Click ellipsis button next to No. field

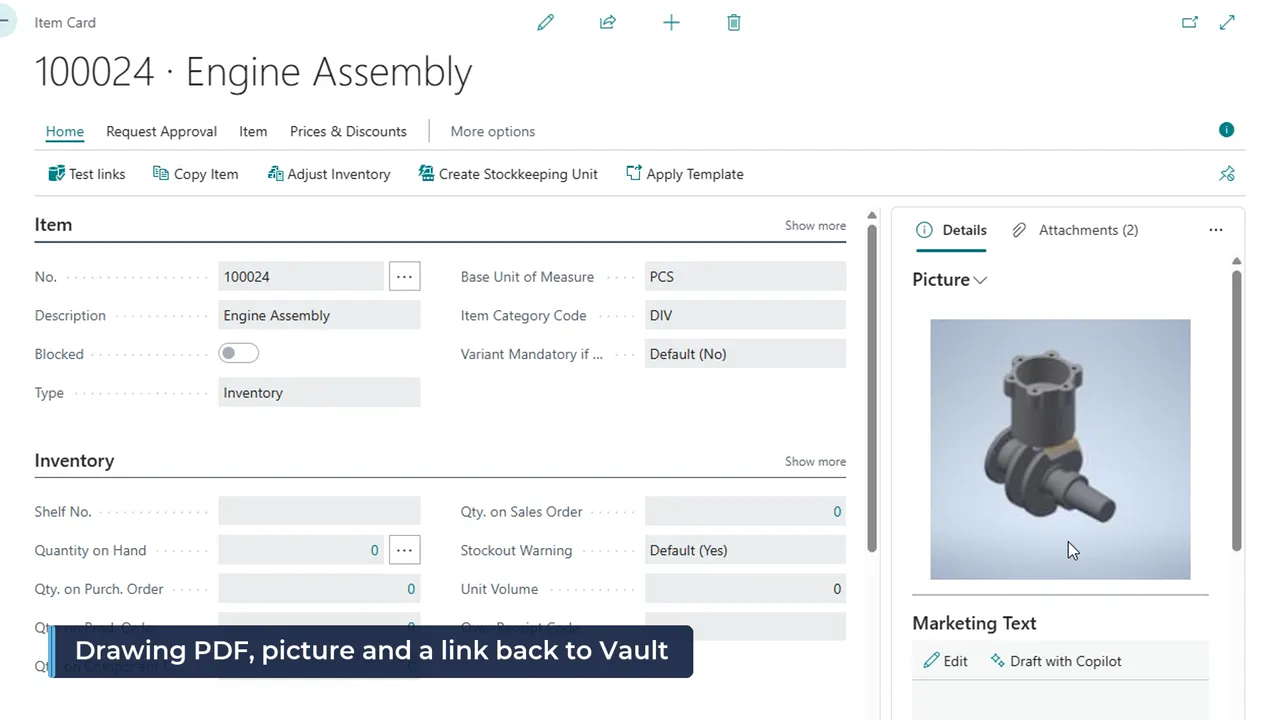[x=404, y=276]
